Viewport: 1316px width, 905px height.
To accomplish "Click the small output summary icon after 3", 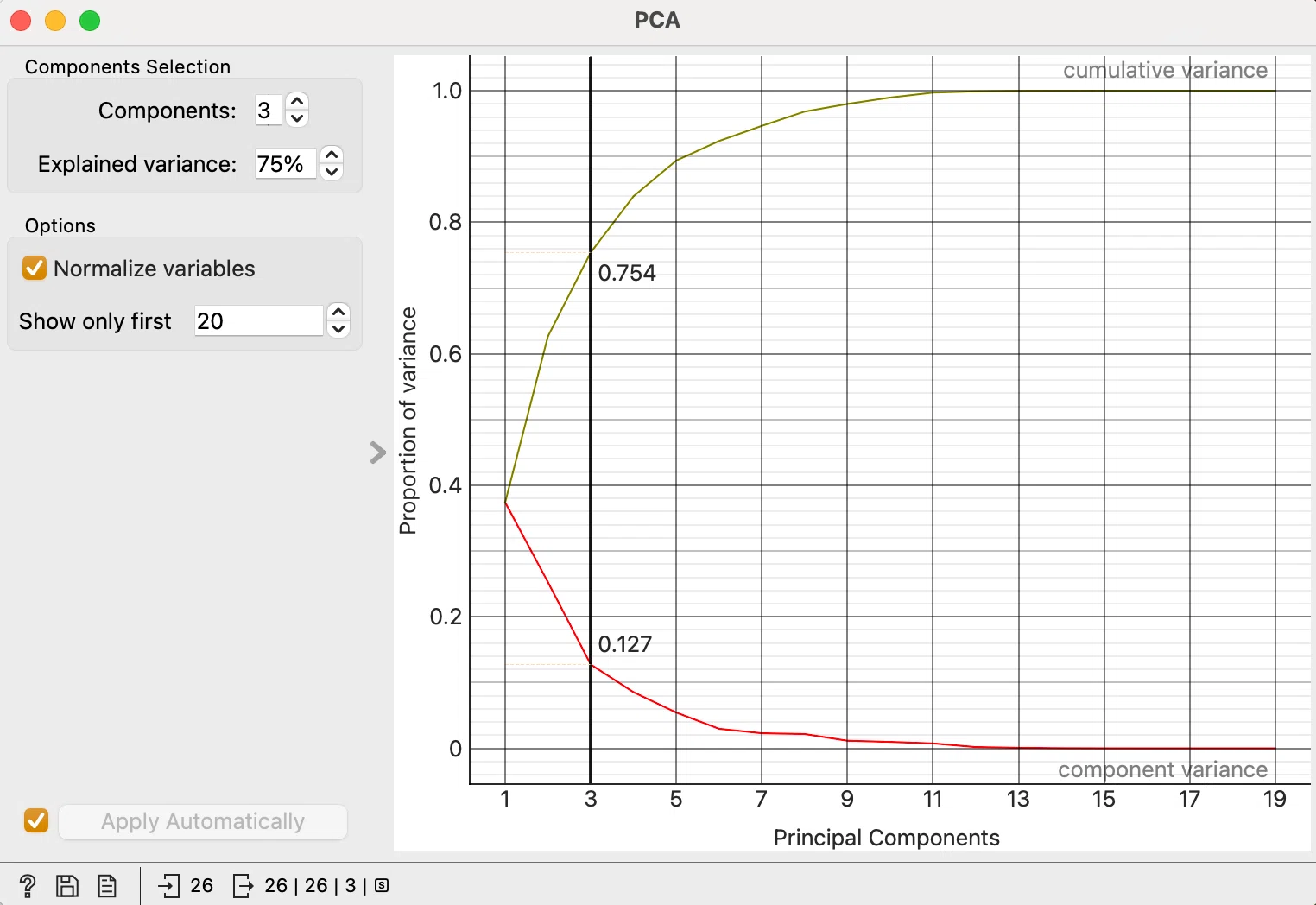I will [x=382, y=885].
